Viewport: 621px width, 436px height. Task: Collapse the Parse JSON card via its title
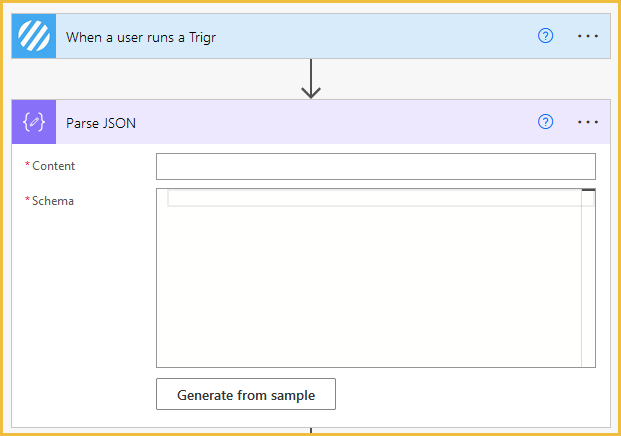coord(101,123)
